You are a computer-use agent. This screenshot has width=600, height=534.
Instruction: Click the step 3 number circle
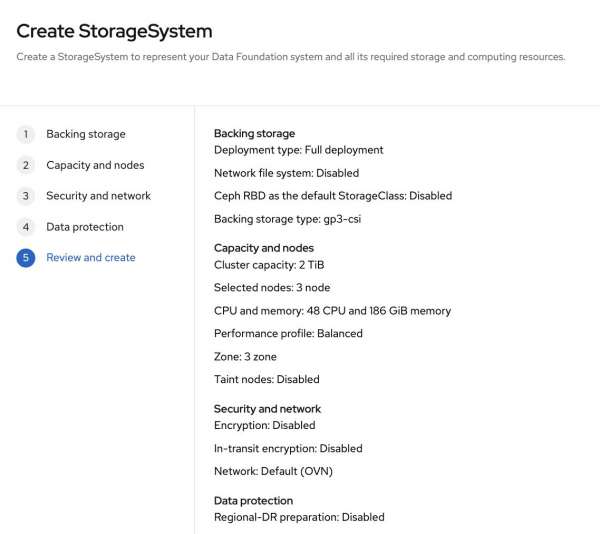(x=26, y=196)
